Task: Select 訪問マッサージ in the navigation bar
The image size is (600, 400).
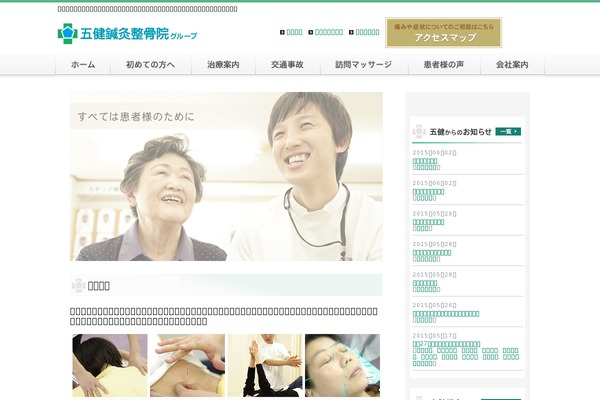Action: pos(364,65)
